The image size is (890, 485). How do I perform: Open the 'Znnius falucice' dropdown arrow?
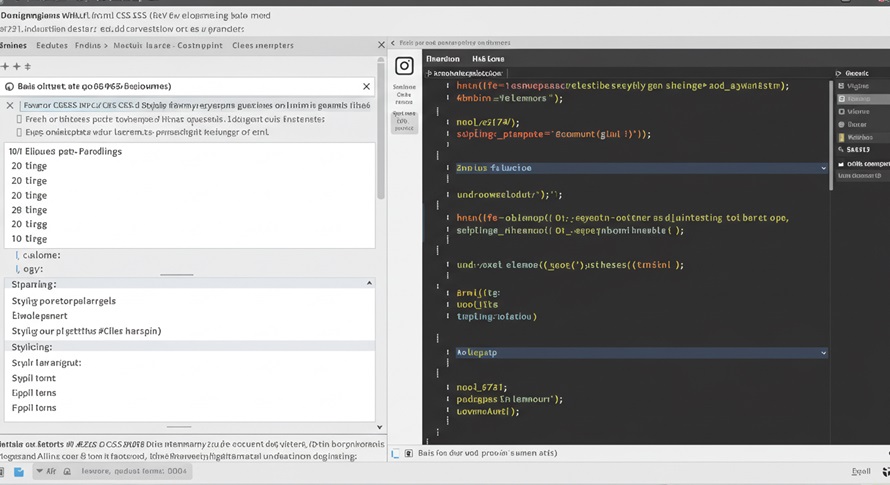click(823, 168)
